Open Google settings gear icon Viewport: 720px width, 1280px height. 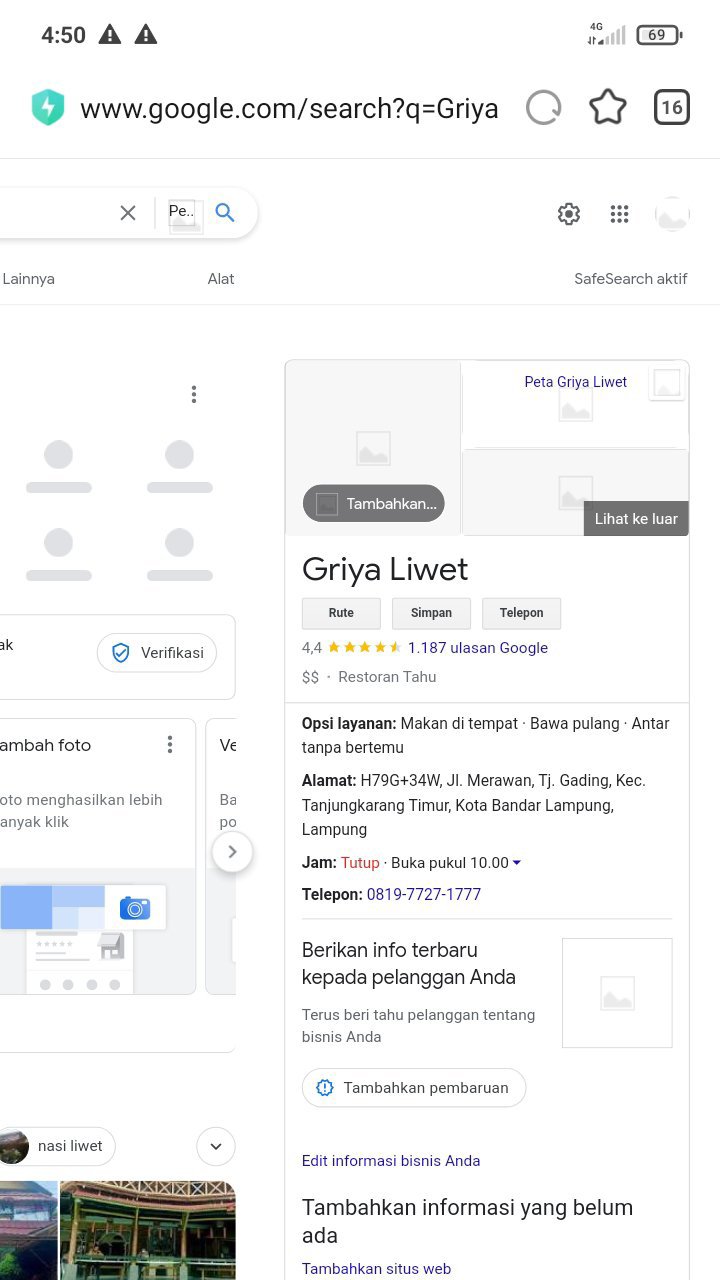point(569,214)
